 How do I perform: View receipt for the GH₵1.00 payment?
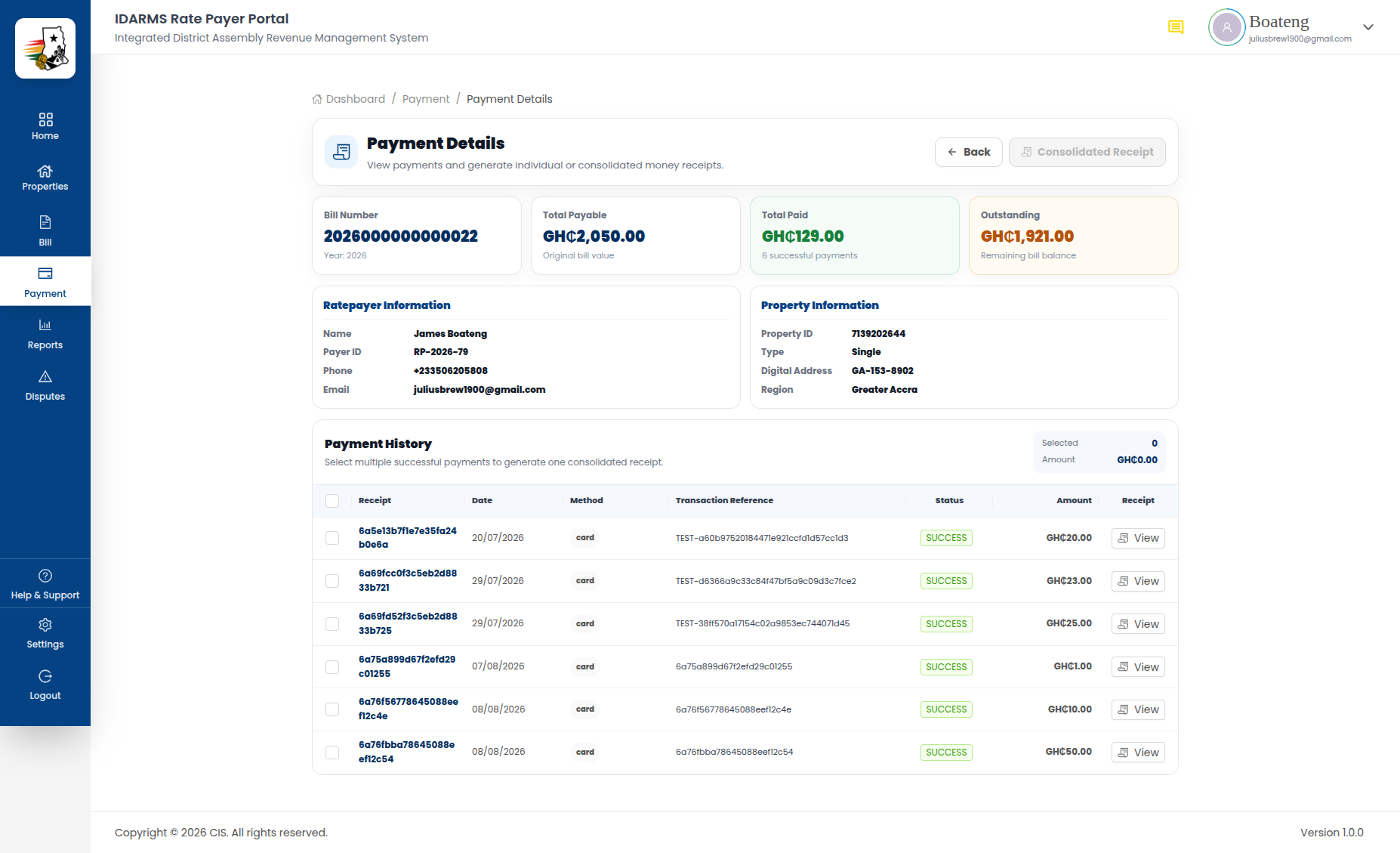[1138, 667]
